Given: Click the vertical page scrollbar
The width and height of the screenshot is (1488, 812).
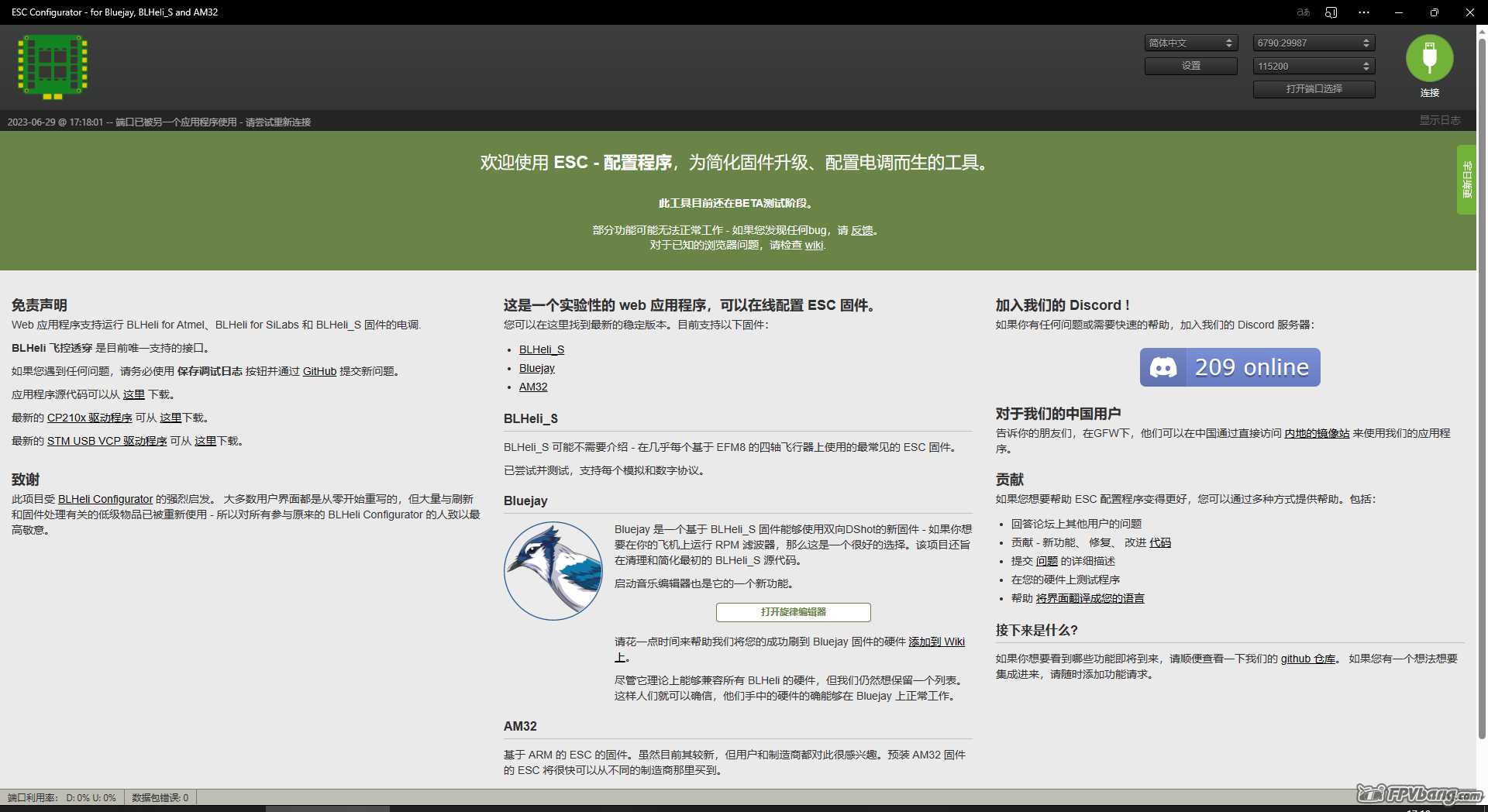Looking at the screenshot, I should tap(1482, 387).
